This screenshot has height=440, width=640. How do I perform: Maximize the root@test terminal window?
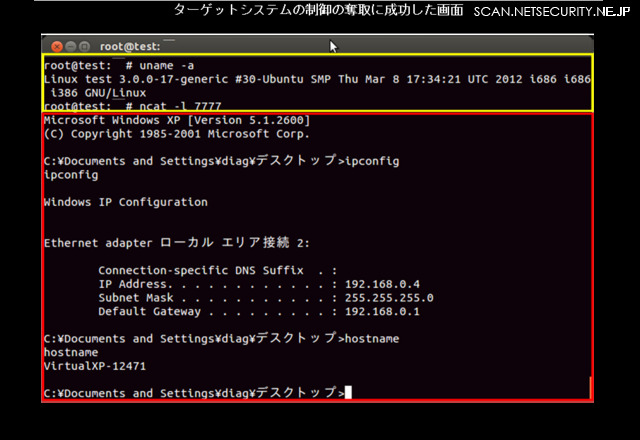[x=84, y=47]
